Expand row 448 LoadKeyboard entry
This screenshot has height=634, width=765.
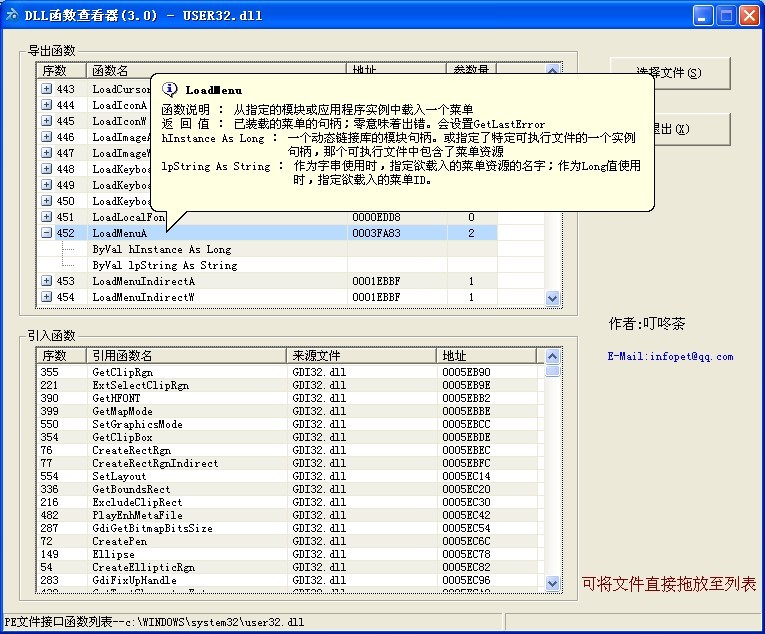(46, 168)
